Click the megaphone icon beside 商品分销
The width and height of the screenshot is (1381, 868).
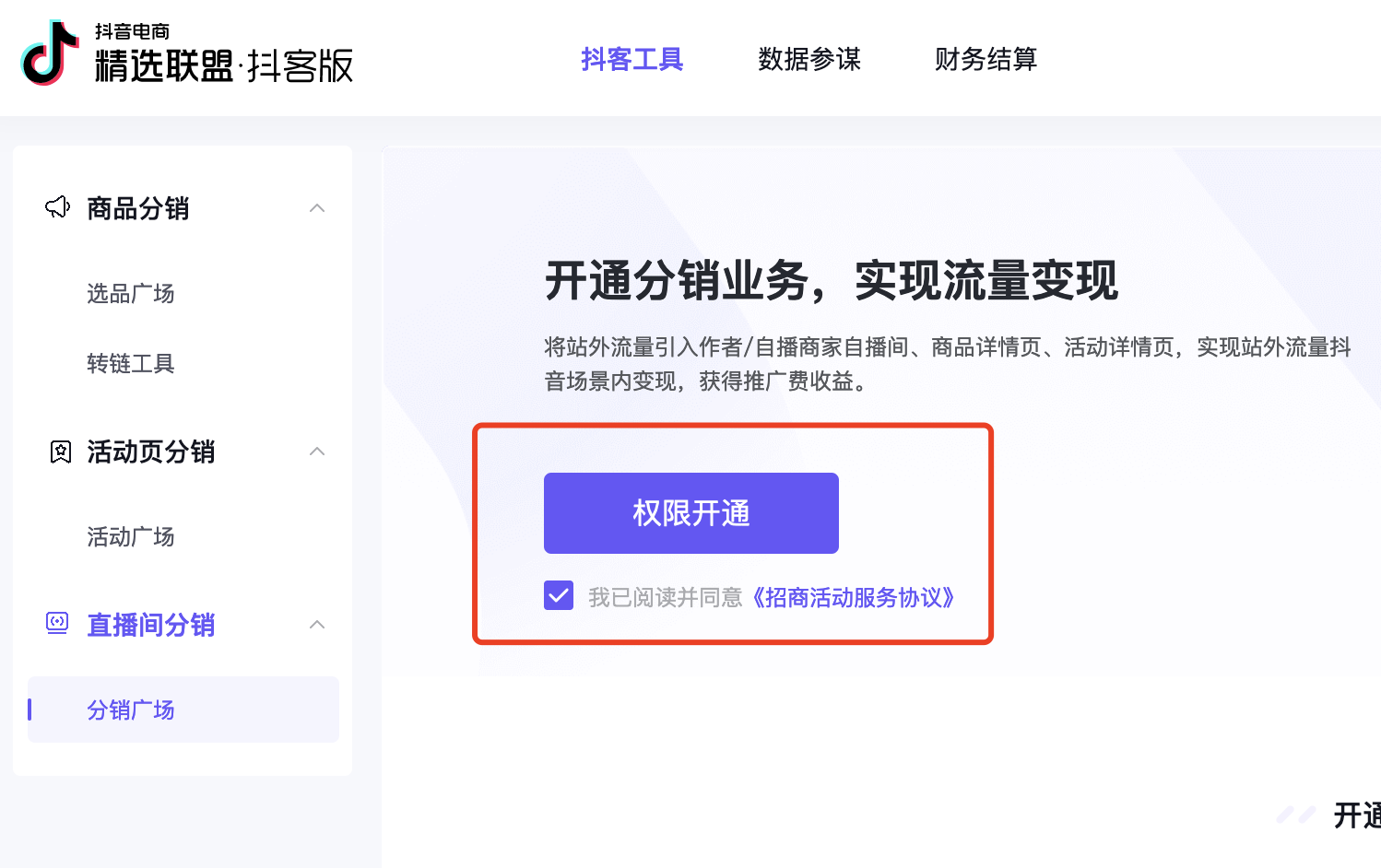coord(58,207)
